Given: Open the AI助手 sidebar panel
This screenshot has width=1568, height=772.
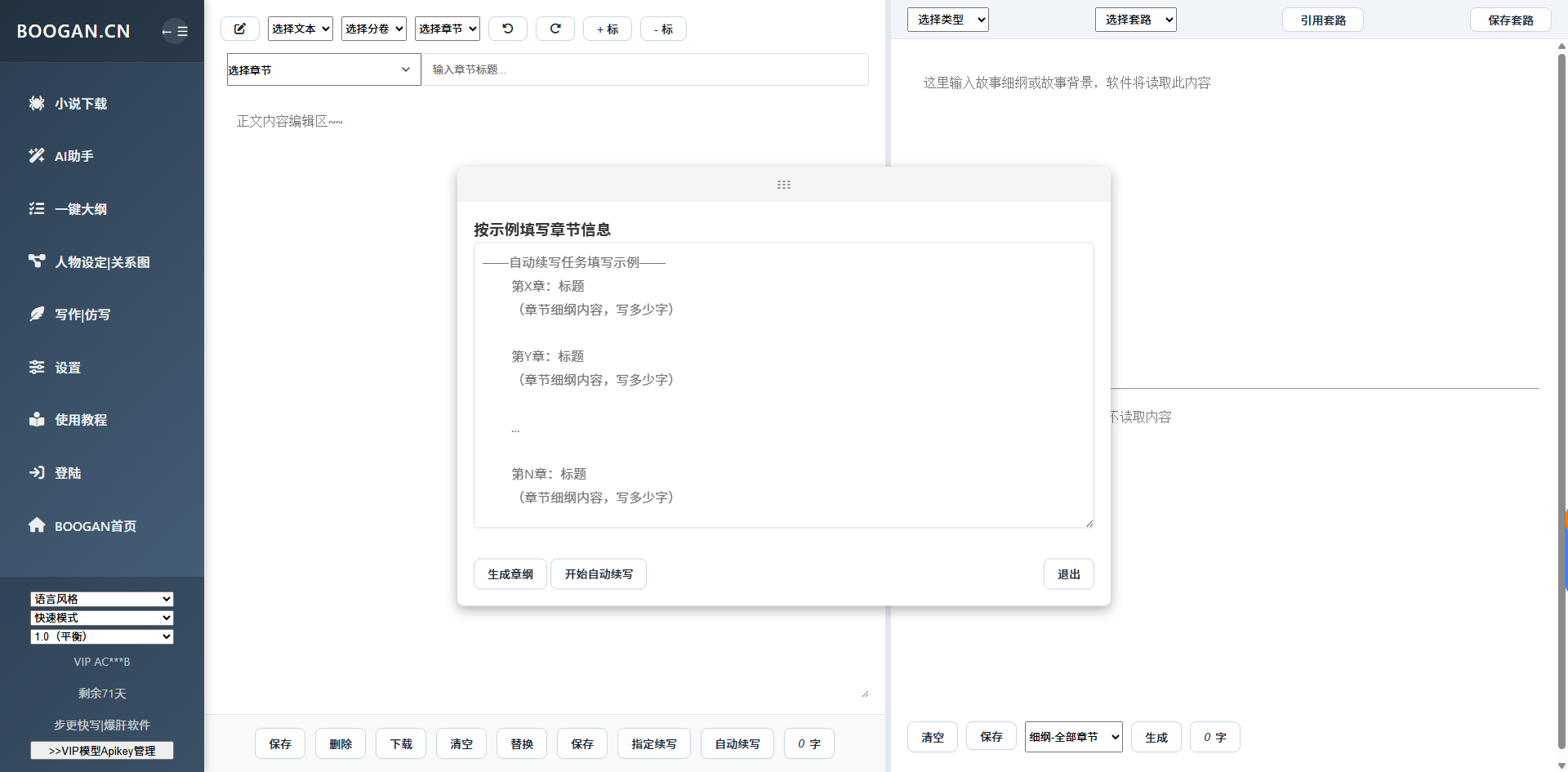Looking at the screenshot, I should (x=73, y=156).
